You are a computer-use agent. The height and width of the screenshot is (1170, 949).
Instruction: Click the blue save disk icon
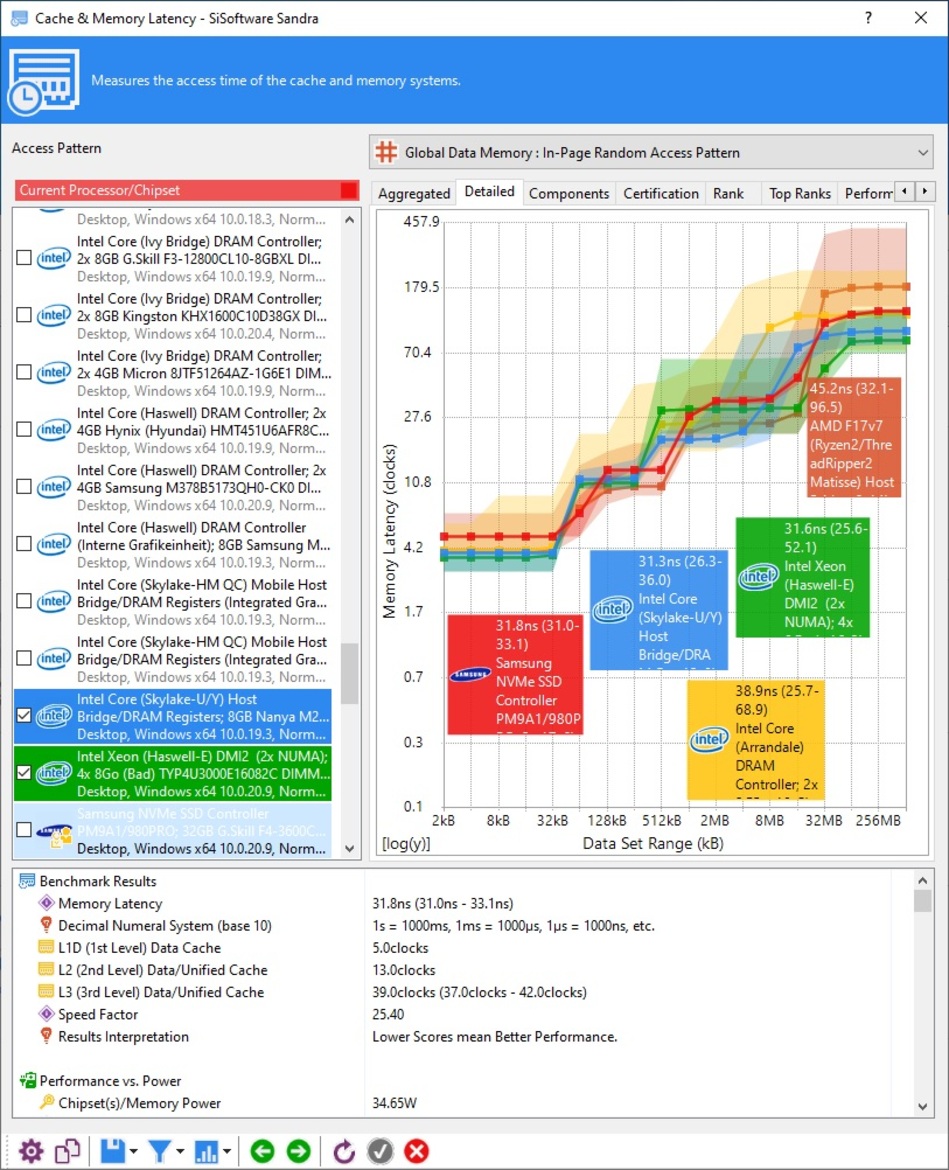113,1151
